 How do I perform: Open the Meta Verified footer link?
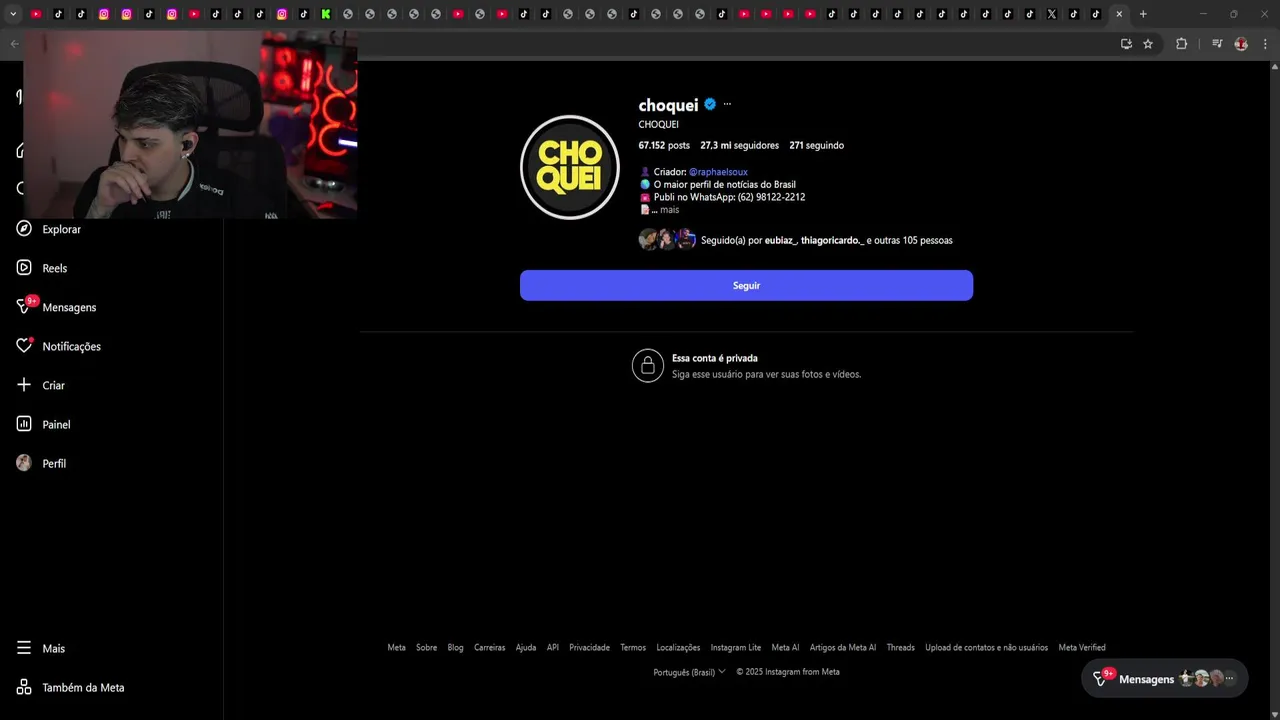point(1082,647)
